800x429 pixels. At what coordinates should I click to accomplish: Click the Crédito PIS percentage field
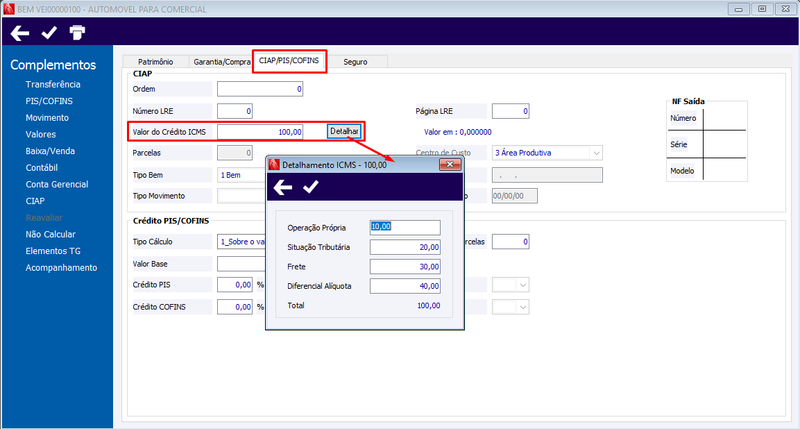235,285
